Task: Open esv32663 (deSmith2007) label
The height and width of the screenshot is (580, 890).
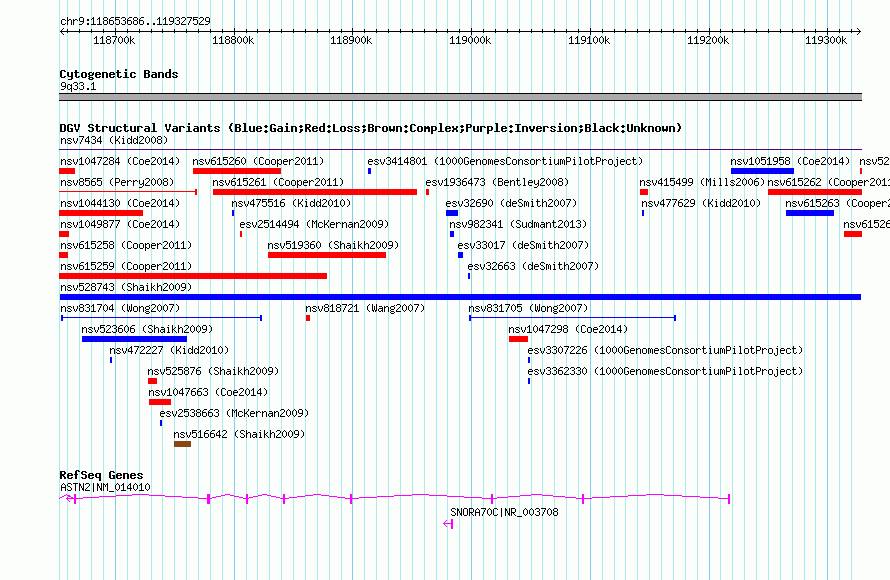Action: [x=533, y=266]
